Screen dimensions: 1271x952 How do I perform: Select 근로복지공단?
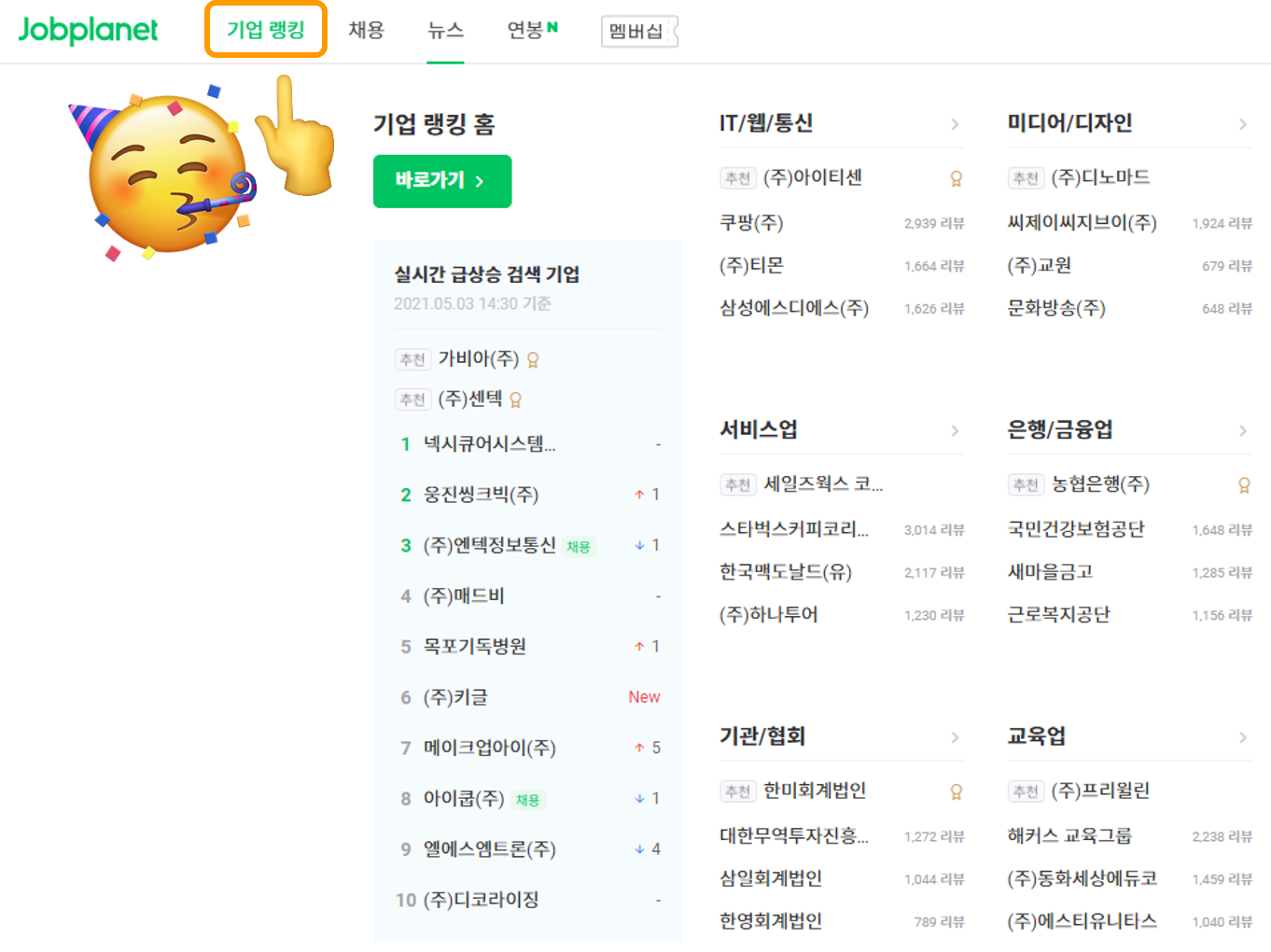1058,615
